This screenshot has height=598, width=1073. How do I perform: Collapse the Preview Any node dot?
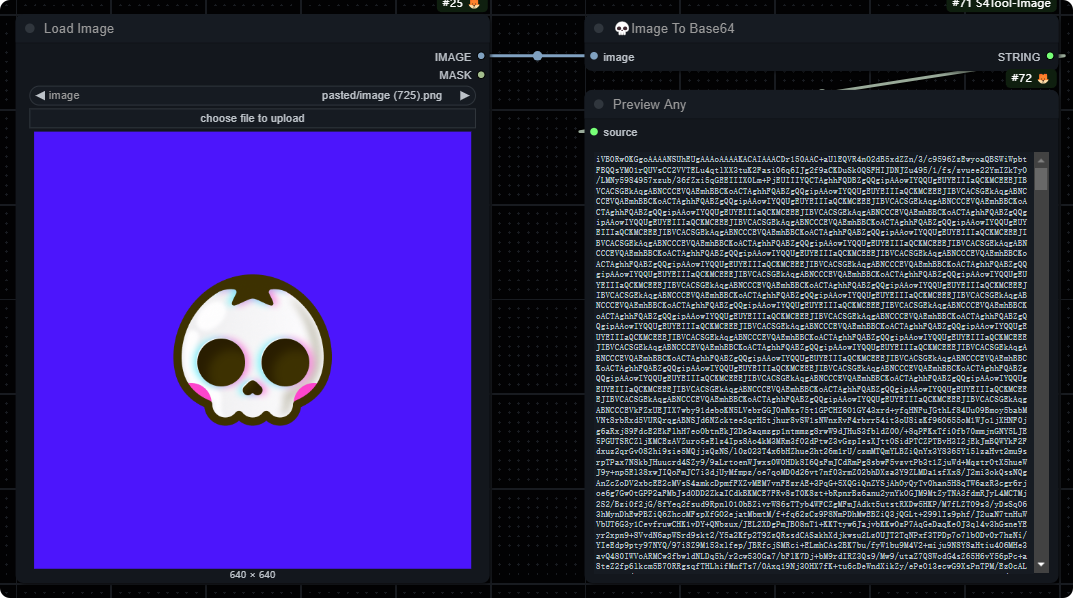point(599,105)
